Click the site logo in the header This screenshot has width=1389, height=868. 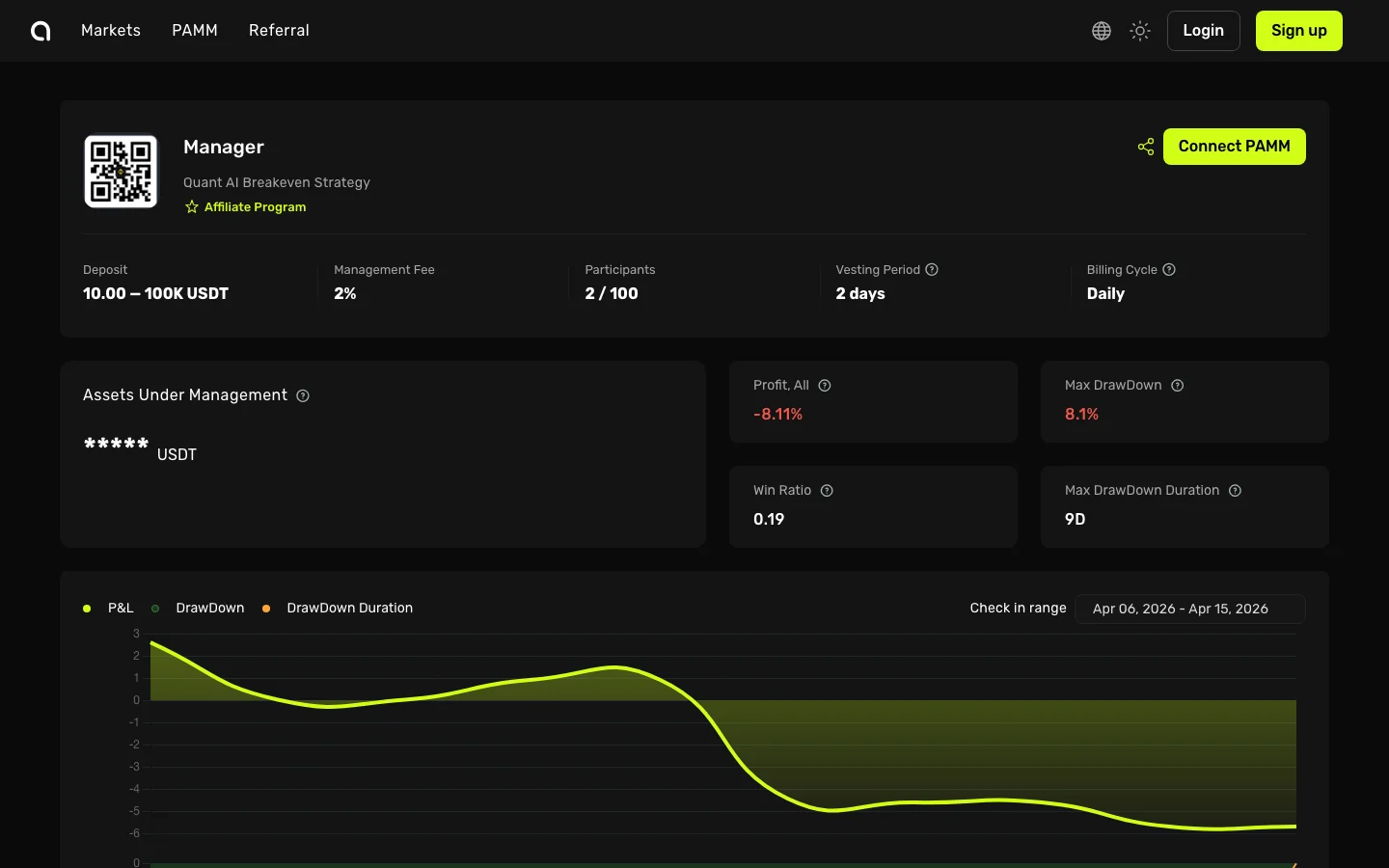(x=41, y=31)
